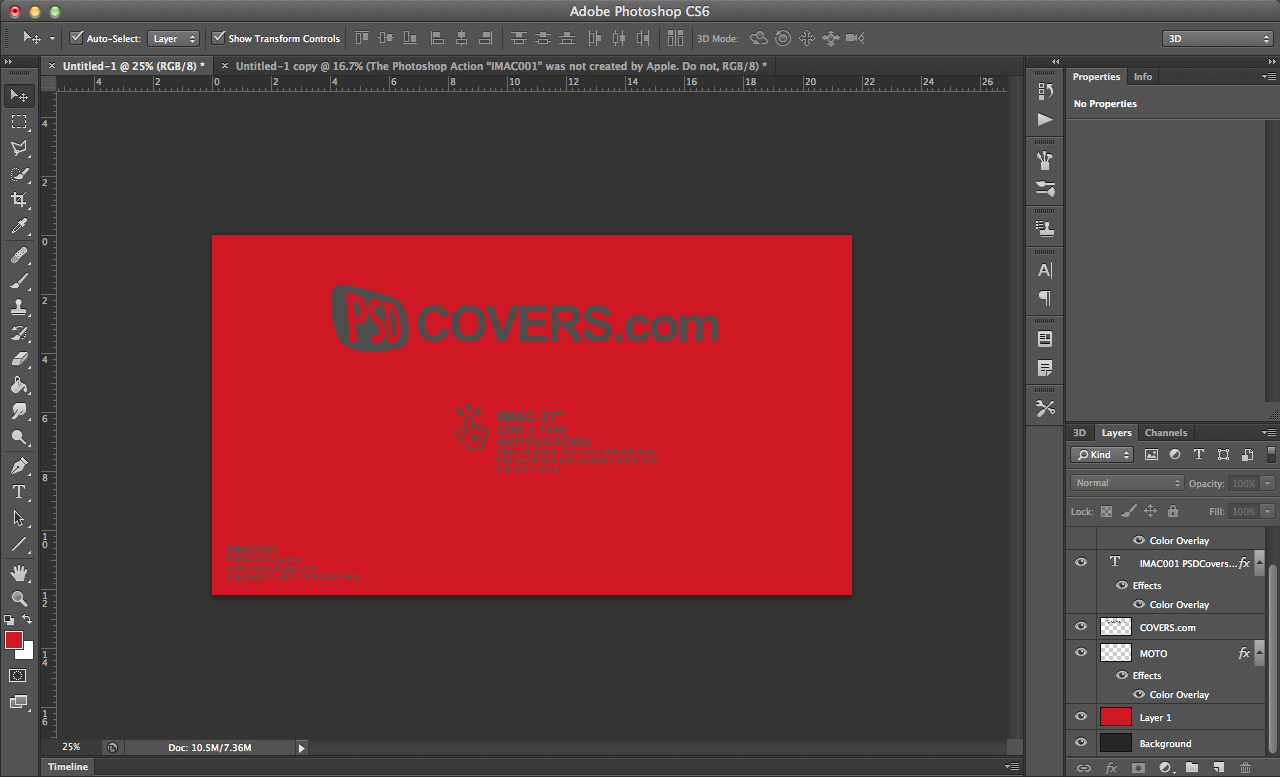The height and width of the screenshot is (777, 1280).
Task: Select the Rectangular Marquee tool
Action: 19,122
